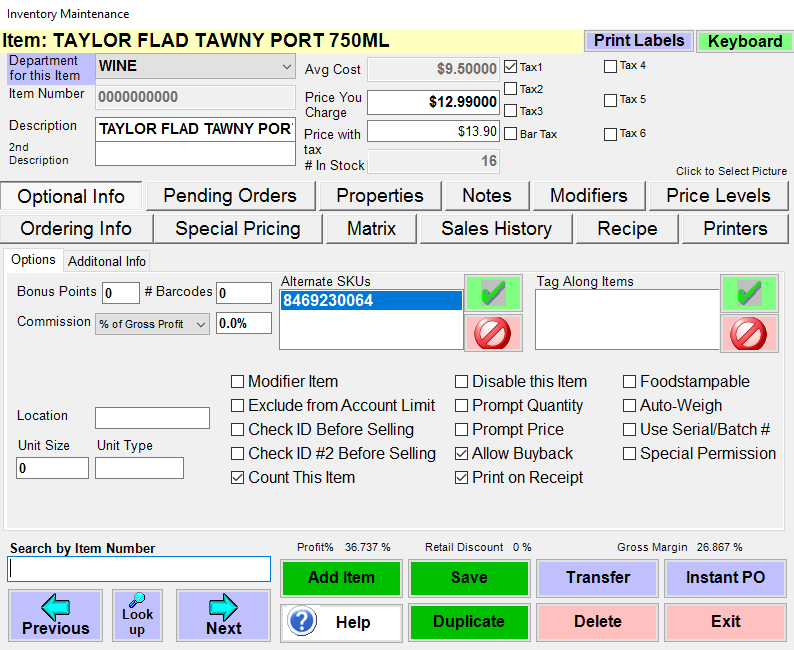
Task: Open the Matrix tab
Action: point(372,229)
